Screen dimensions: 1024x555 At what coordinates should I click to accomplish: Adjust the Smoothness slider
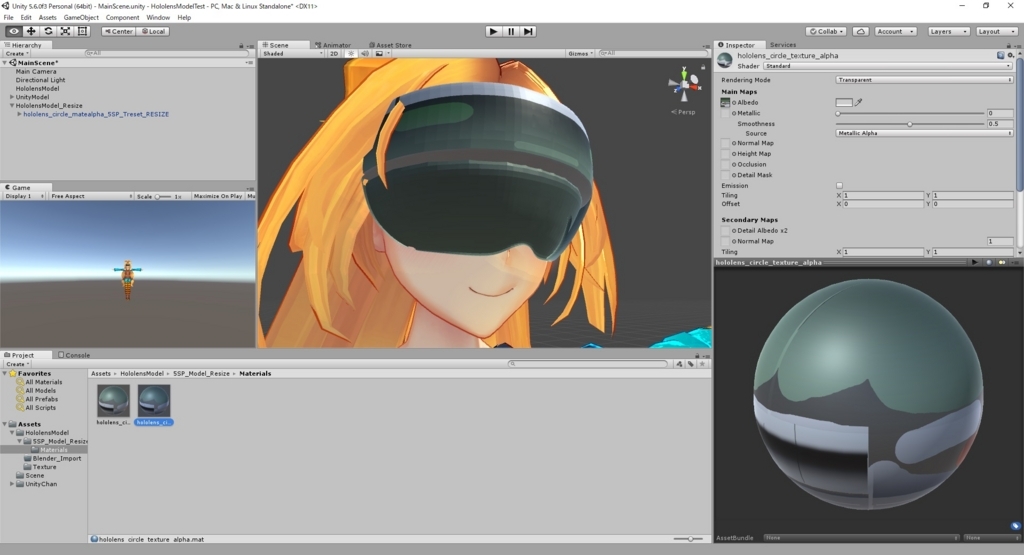pyautogui.click(x=910, y=124)
